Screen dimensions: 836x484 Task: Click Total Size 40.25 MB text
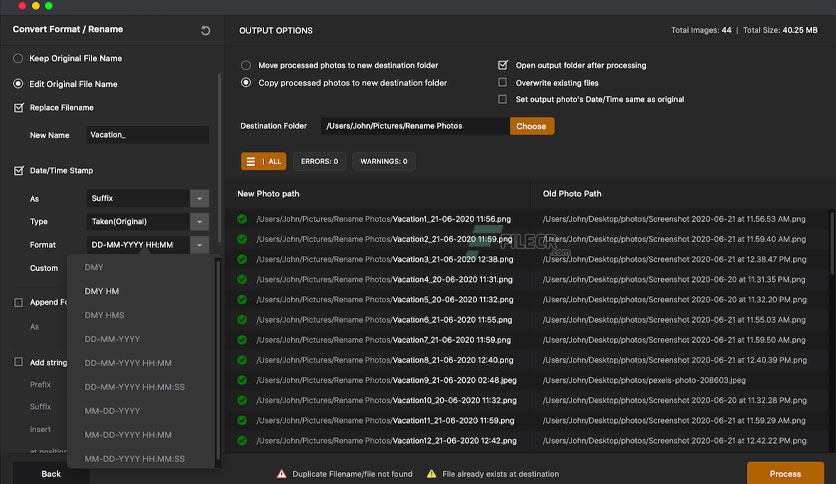780,30
